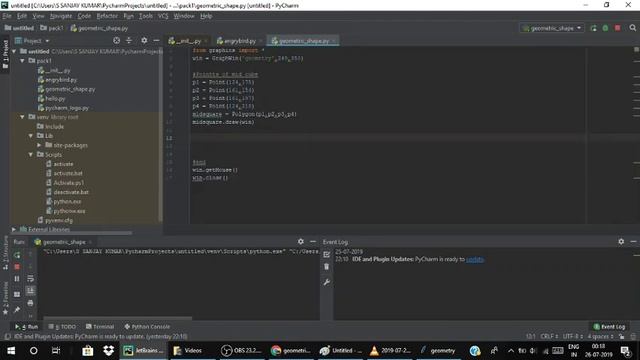Hide the Event Log panel
Screen dimensions: 640x360
[x=633, y=242]
